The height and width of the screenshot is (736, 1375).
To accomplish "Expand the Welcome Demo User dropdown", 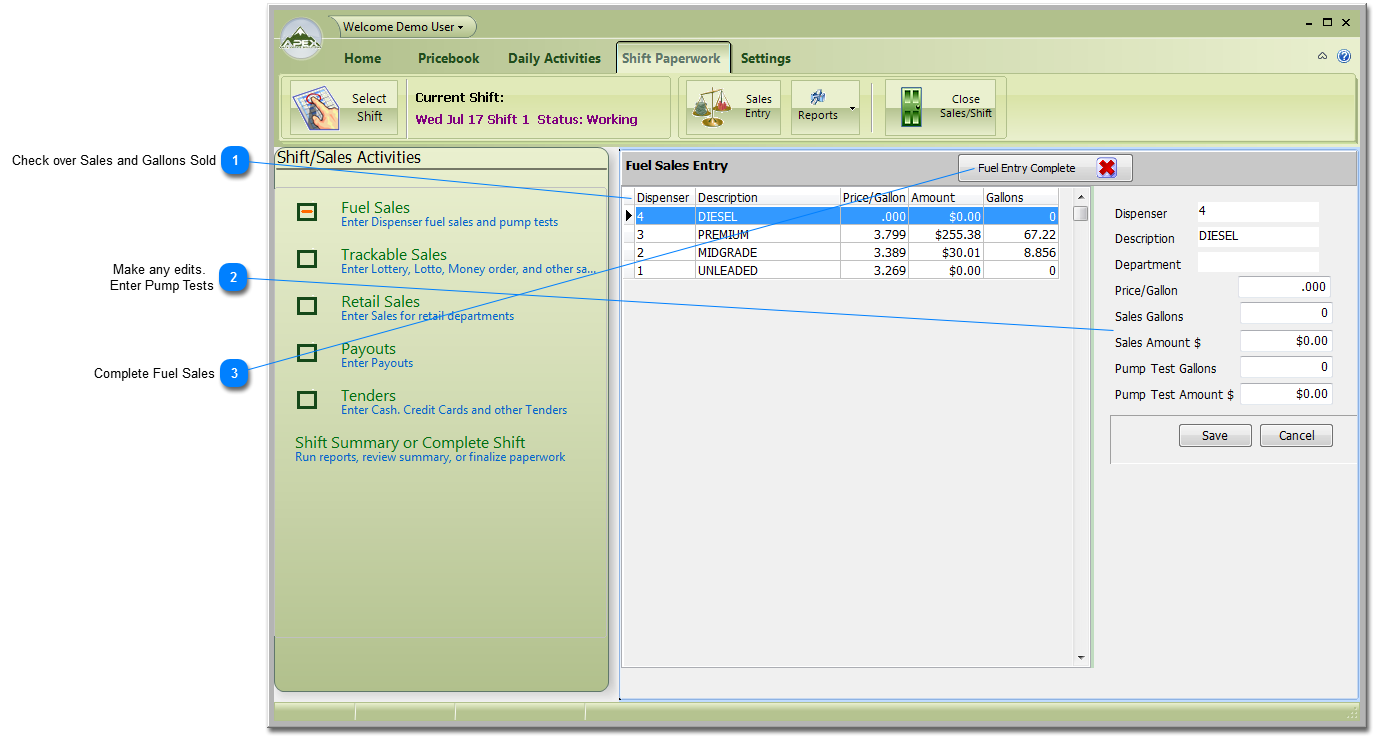I will (404, 27).
